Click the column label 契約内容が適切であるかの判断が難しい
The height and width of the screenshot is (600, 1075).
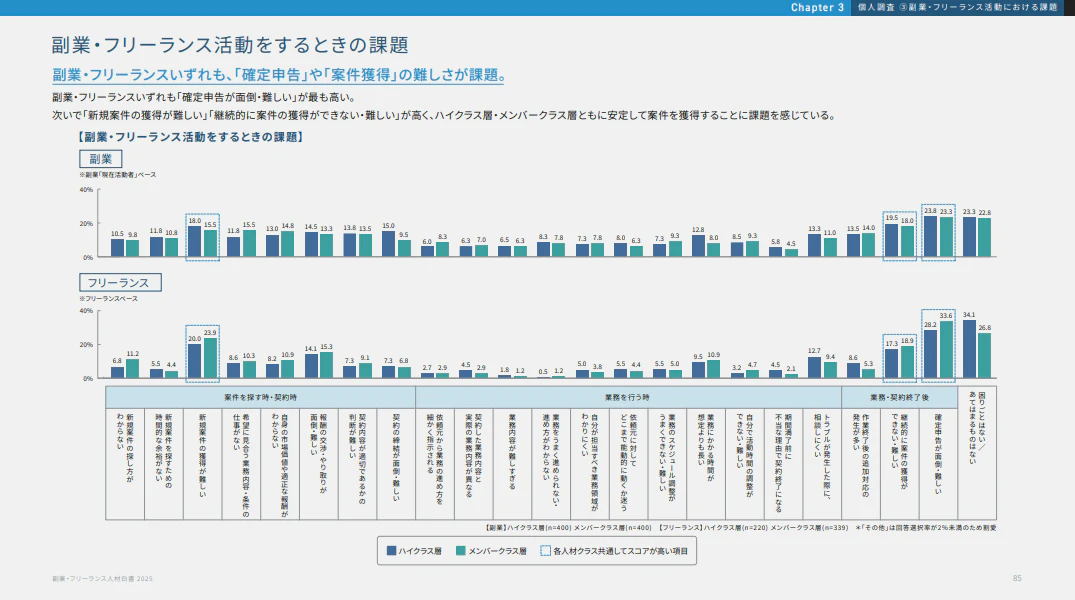click(357, 458)
